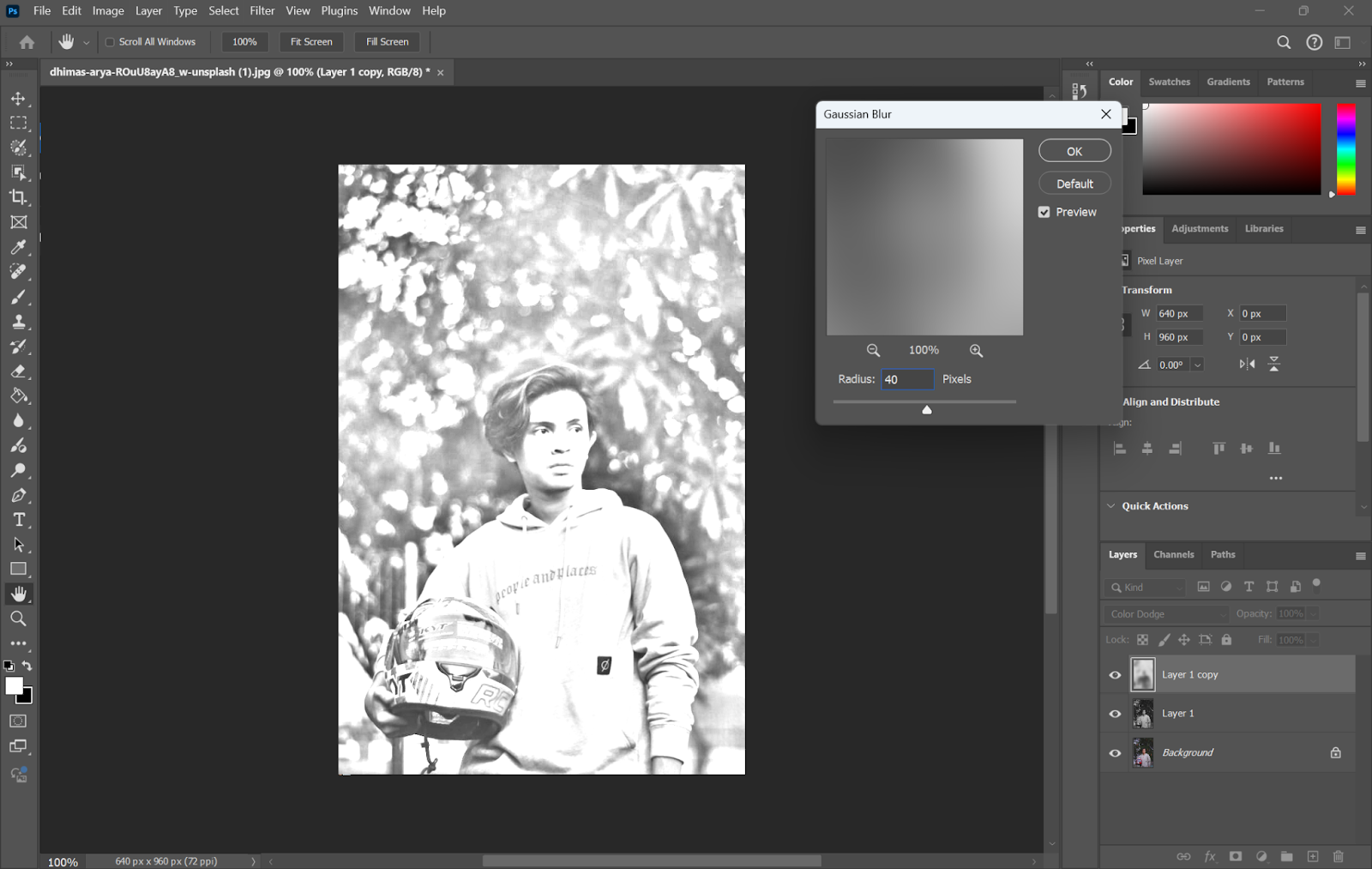Select the Move tool
Image resolution: width=1372 pixels, height=869 pixels.
pos(18,99)
